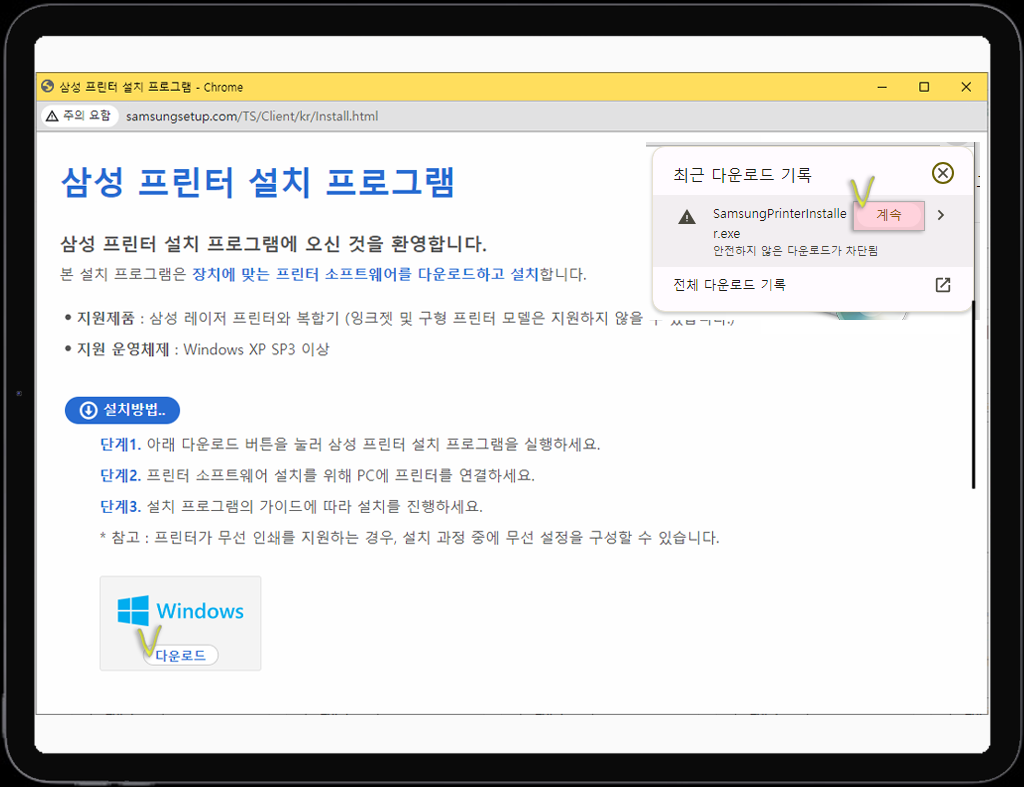Click the Windows logo above the download button
The image size is (1024, 787).
tap(131, 610)
